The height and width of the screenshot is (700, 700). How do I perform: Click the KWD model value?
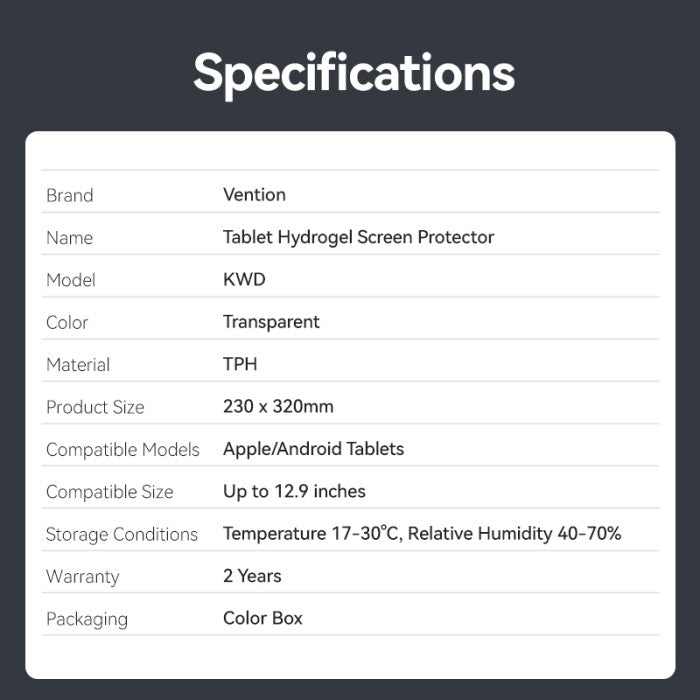pos(244,279)
